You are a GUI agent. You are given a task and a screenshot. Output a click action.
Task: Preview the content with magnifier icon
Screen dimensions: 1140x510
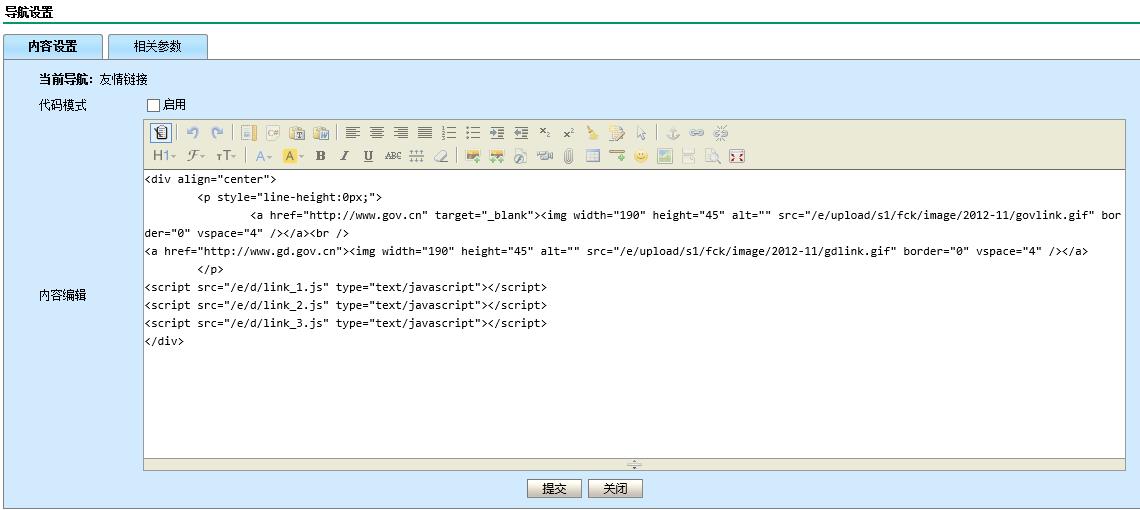[x=712, y=156]
